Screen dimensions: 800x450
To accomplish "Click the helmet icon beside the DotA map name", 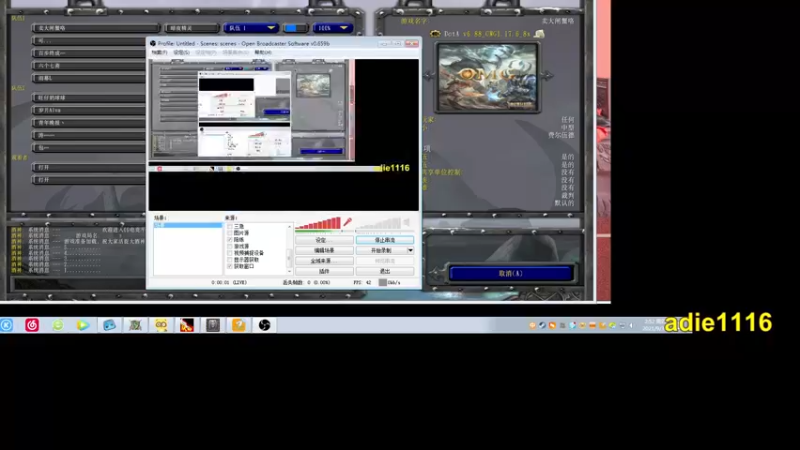I will pos(435,34).
